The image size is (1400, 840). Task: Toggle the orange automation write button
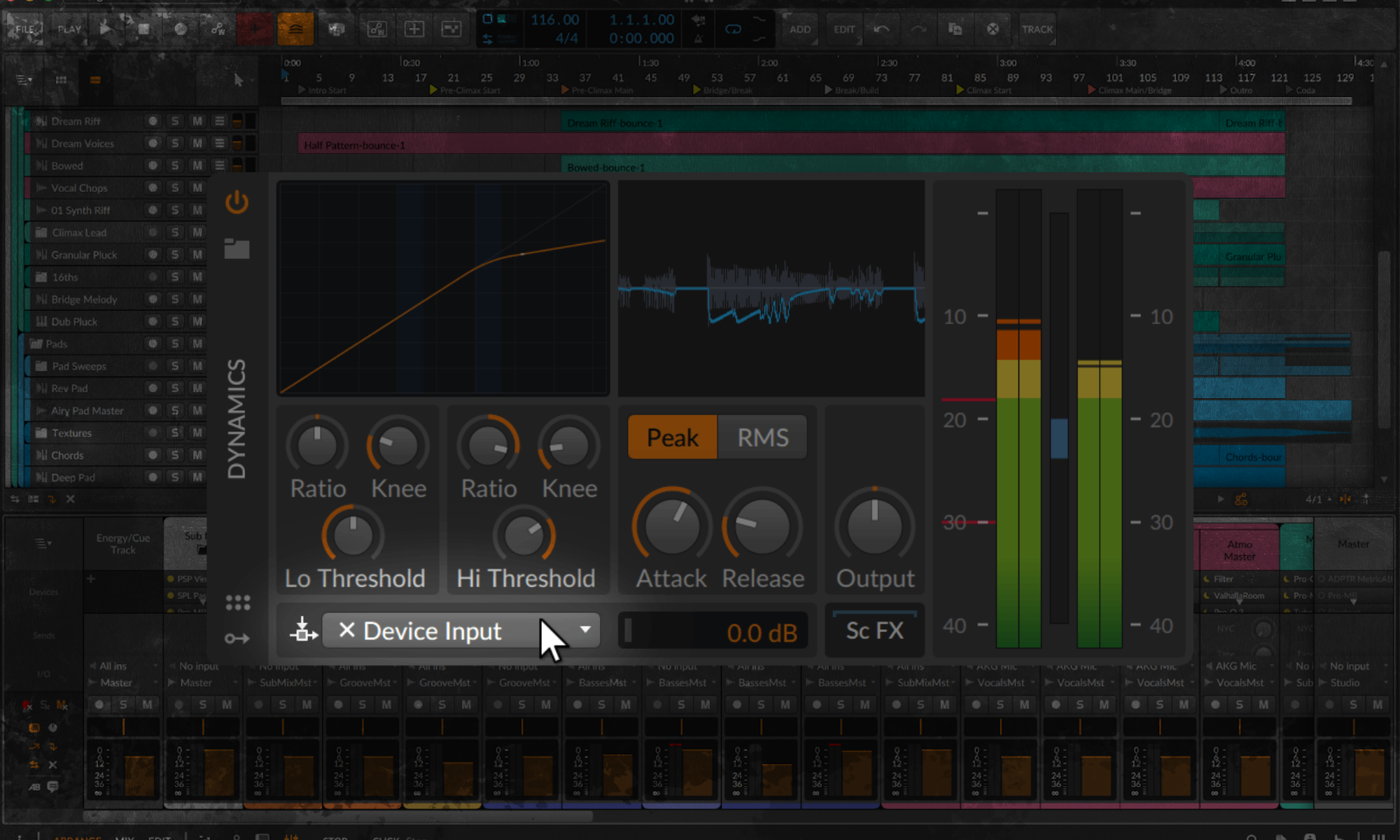[x=295, y=29]
